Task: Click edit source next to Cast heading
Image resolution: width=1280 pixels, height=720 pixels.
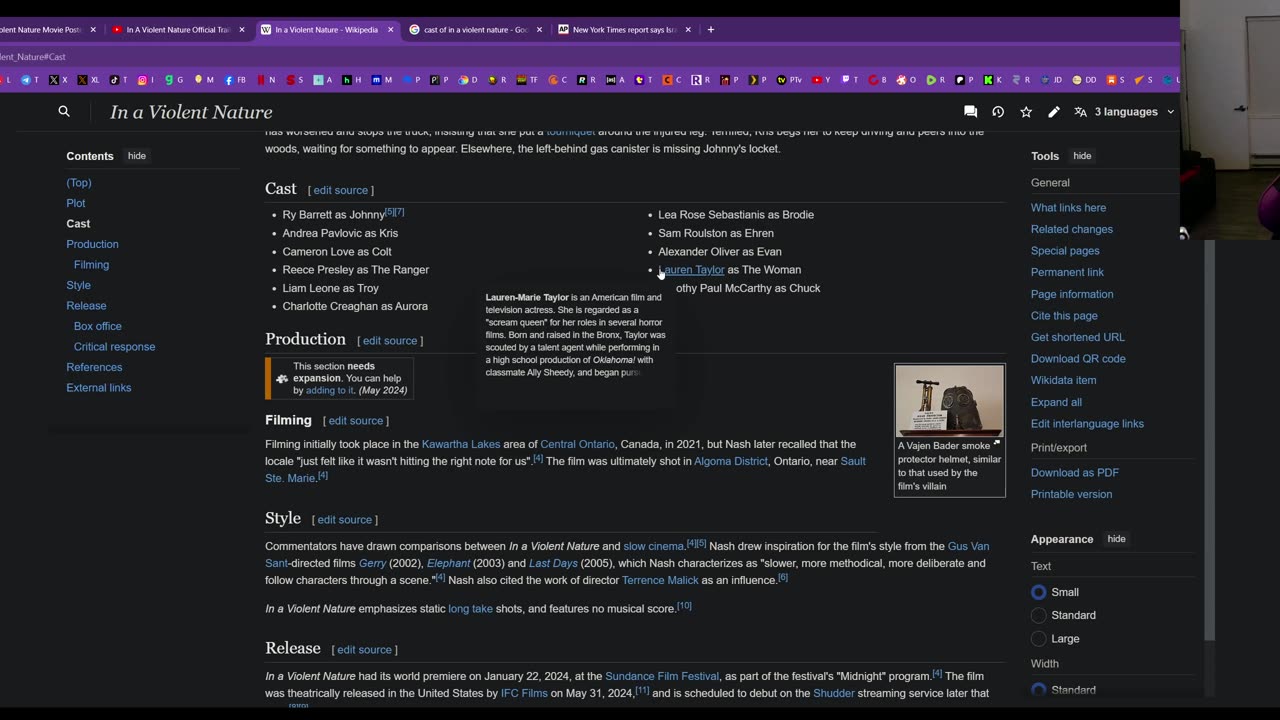Action: click(x=340, y=190)
